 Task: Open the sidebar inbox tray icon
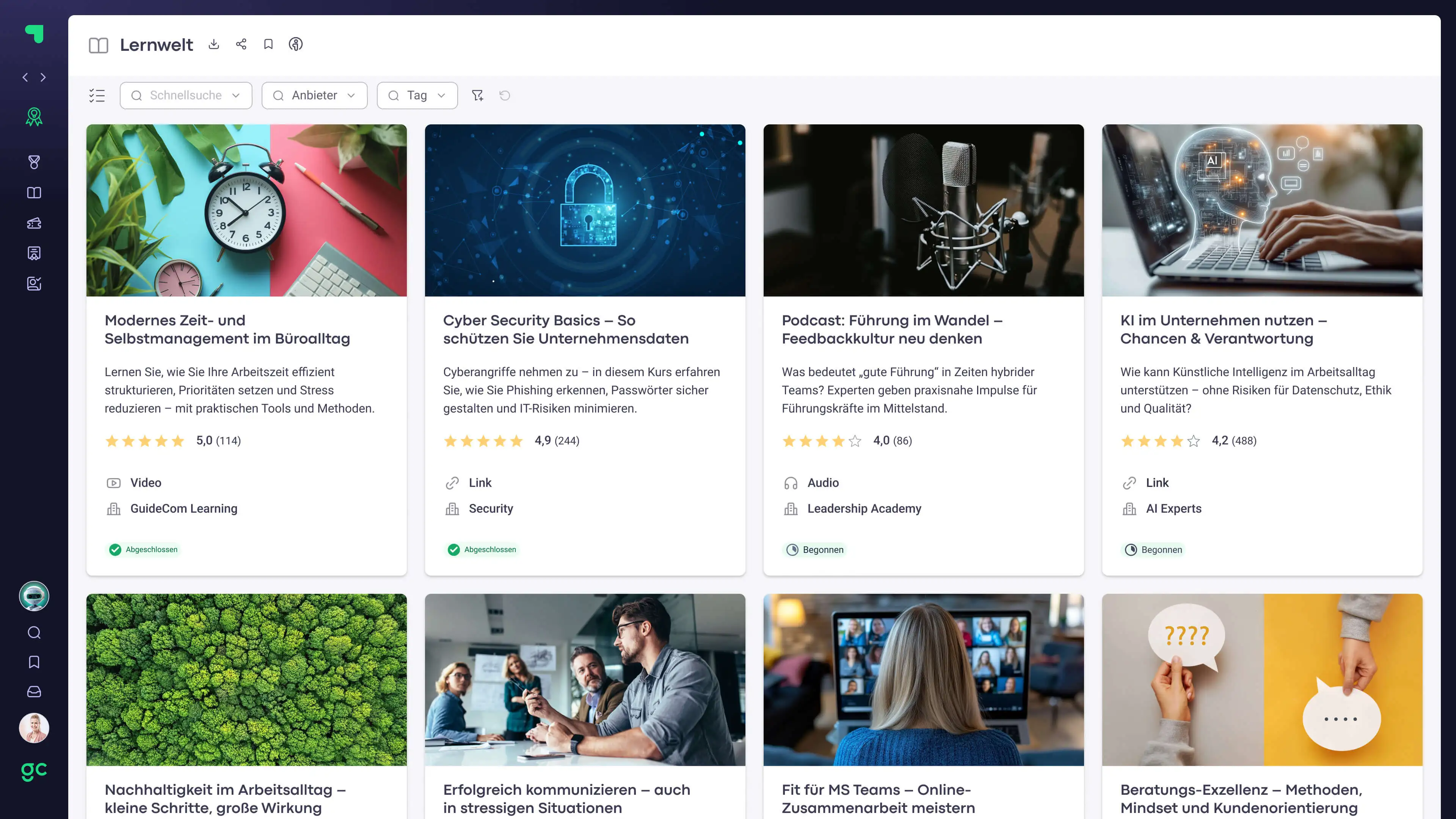[34, 692]
